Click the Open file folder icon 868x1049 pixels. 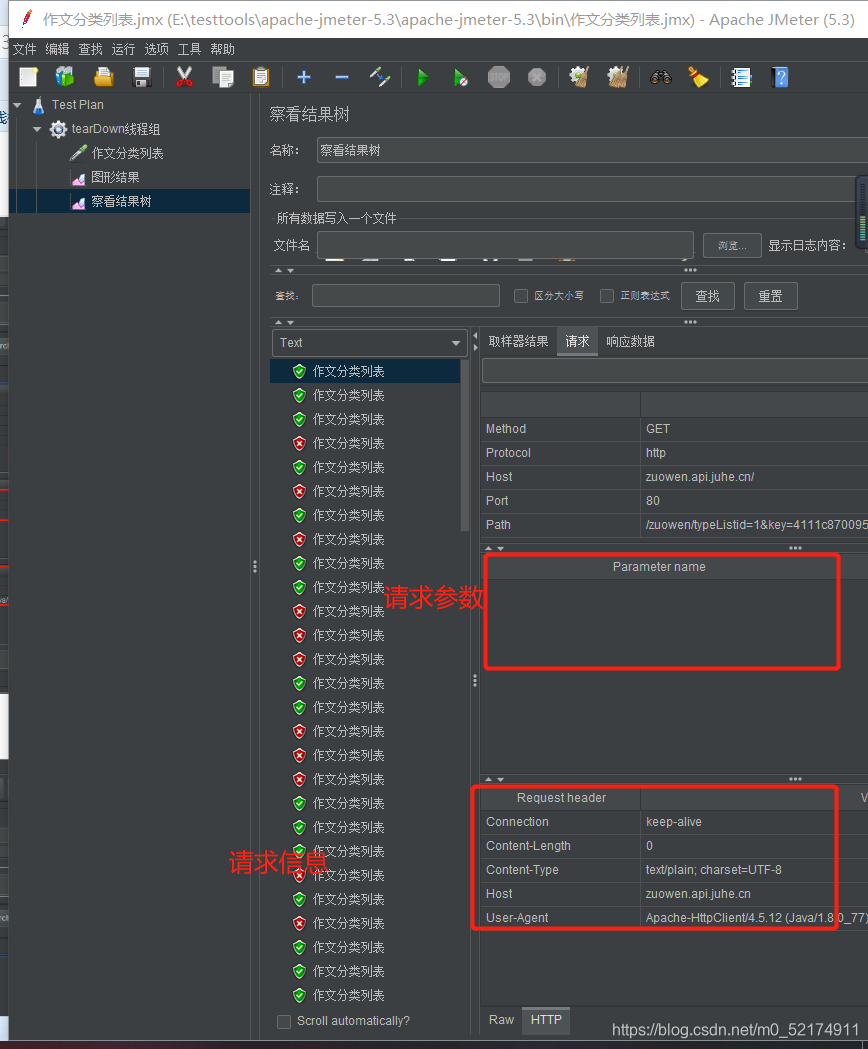104,77
